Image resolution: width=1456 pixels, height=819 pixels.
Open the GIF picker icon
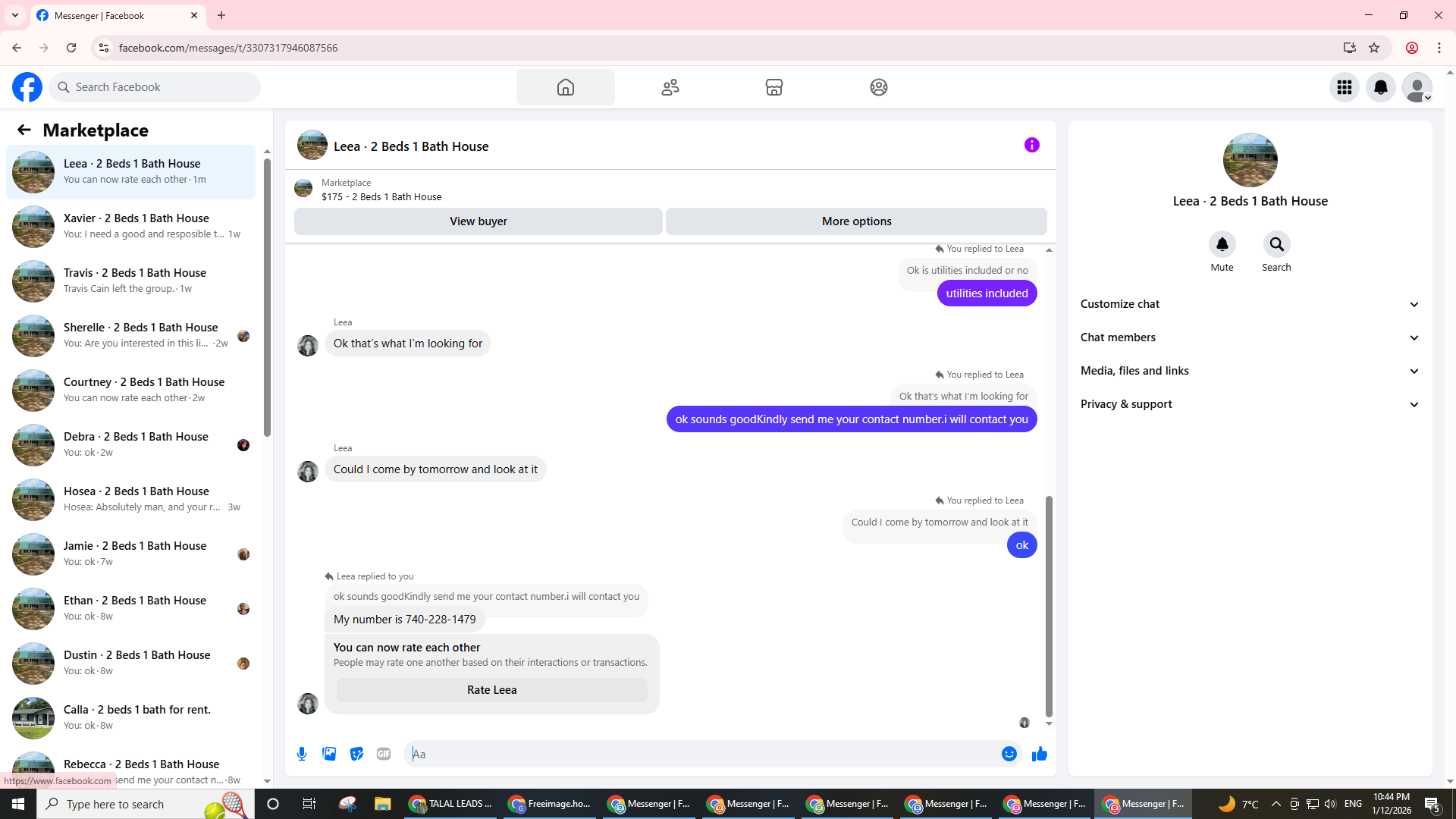click(384, 754)
